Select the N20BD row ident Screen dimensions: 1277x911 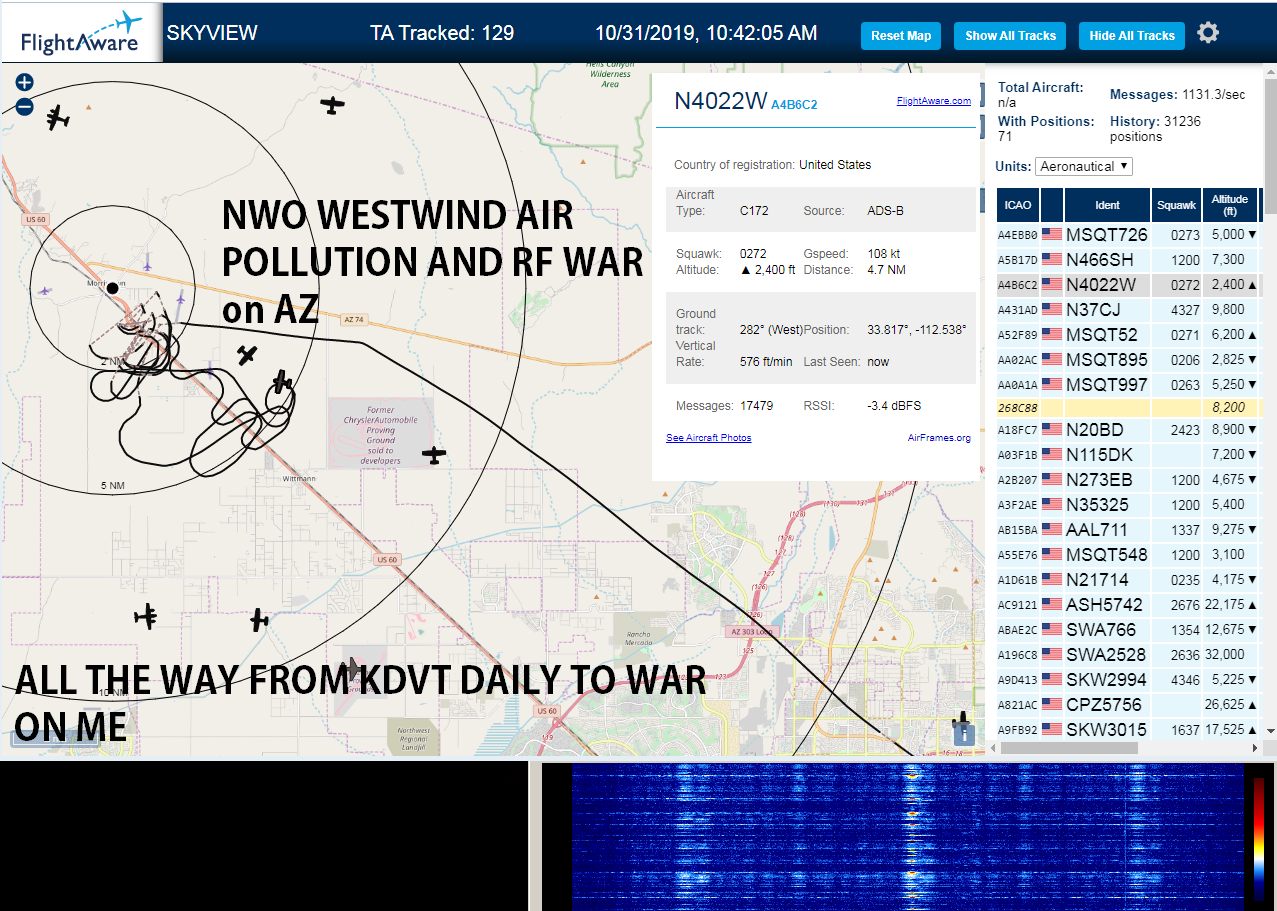(x=1095, y=430)
